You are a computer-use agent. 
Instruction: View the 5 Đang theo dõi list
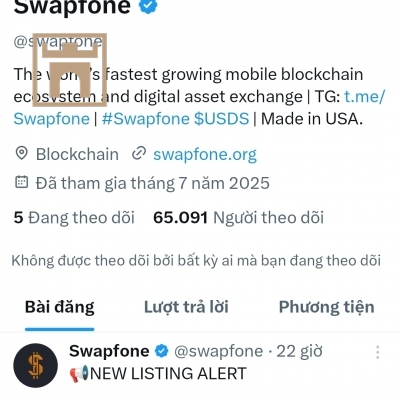coord(74,217)
